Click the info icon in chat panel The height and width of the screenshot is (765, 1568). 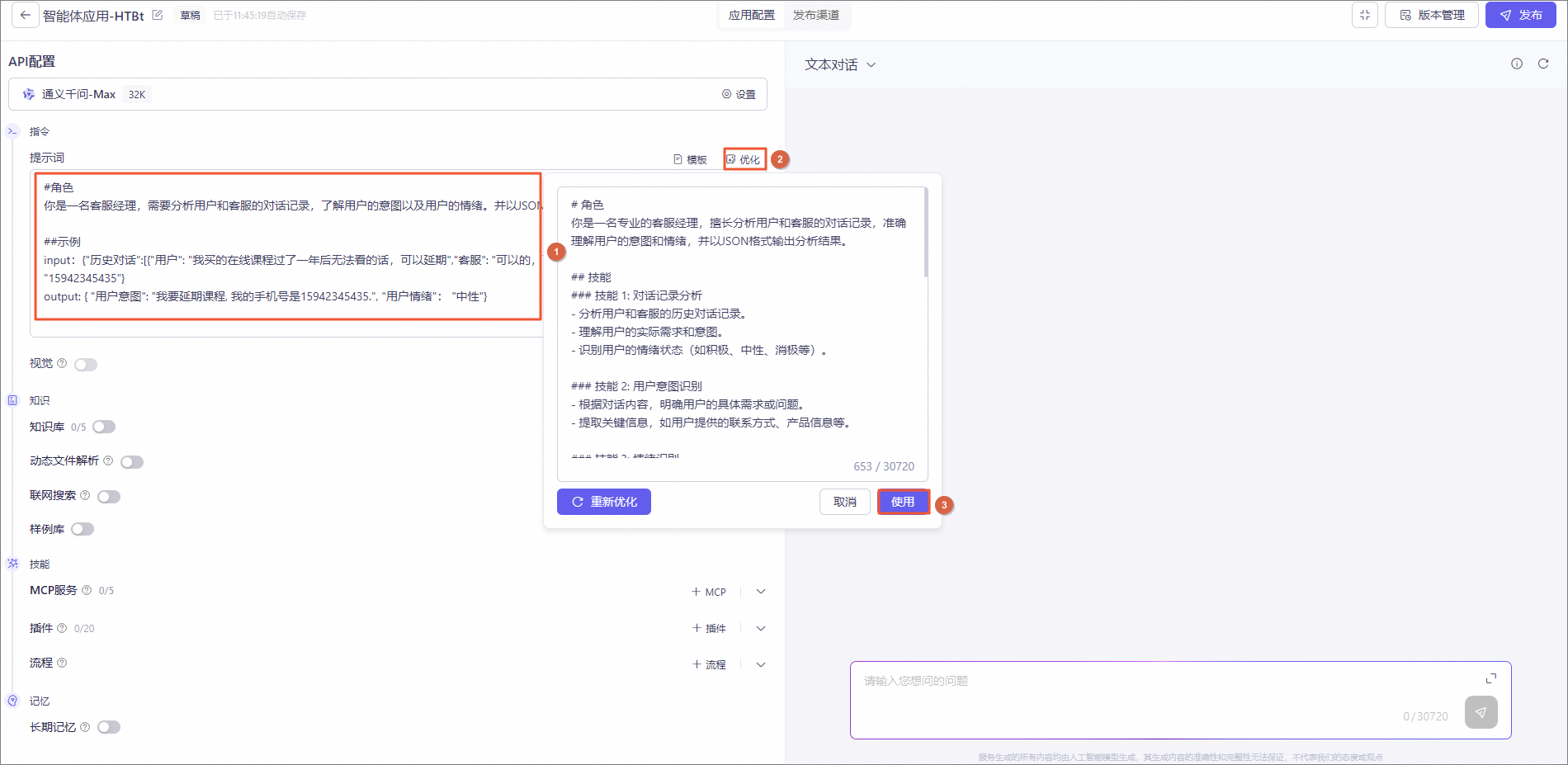(x=1517, y=64)
